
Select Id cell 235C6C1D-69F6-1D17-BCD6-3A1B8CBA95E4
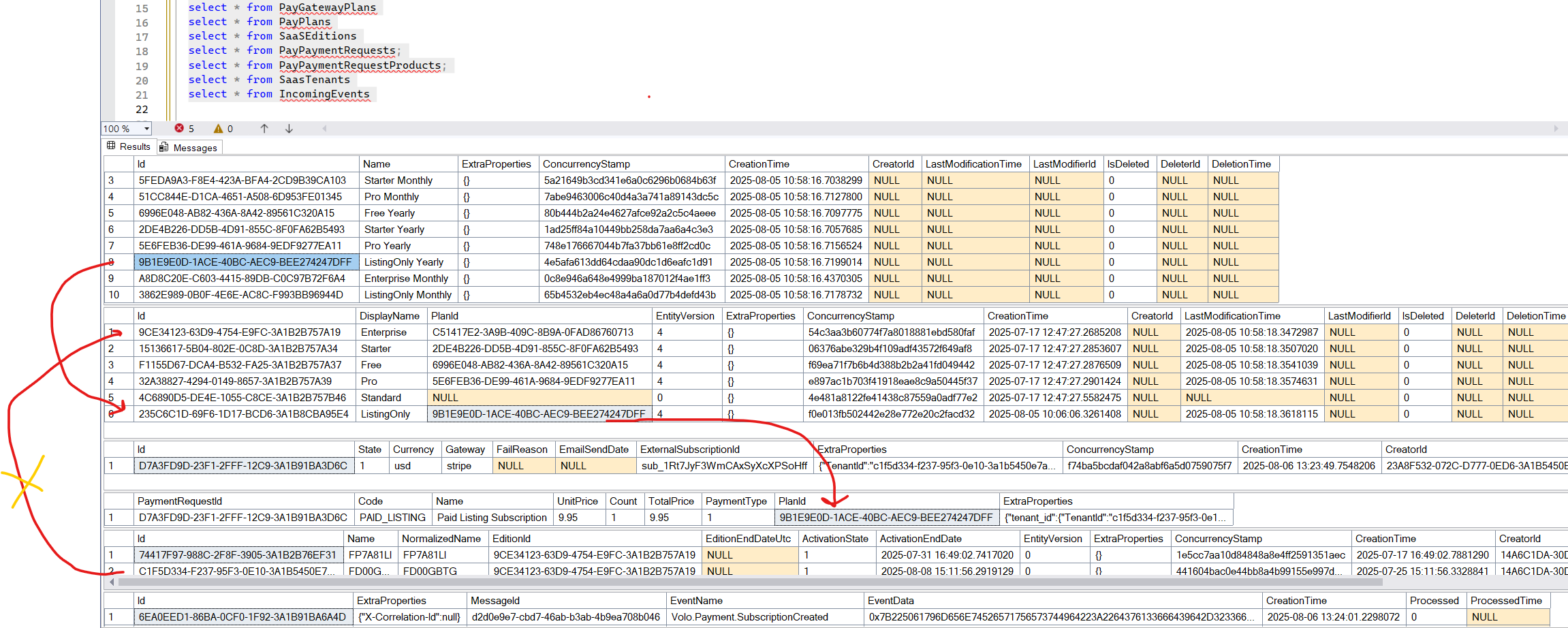(x=245, y=414)
